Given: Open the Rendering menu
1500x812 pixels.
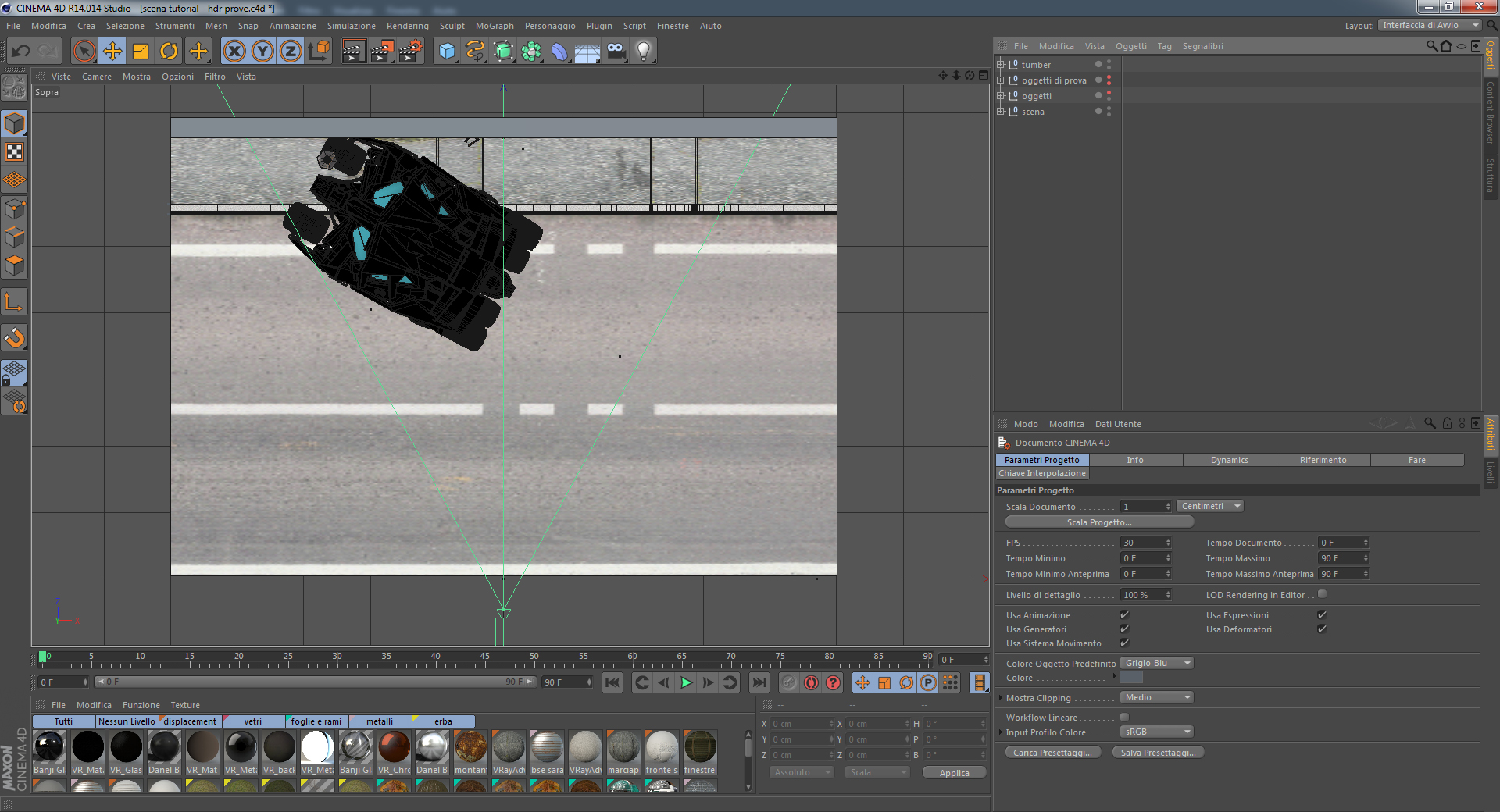Looking at the screenshot, I should [x=408, y=26].
